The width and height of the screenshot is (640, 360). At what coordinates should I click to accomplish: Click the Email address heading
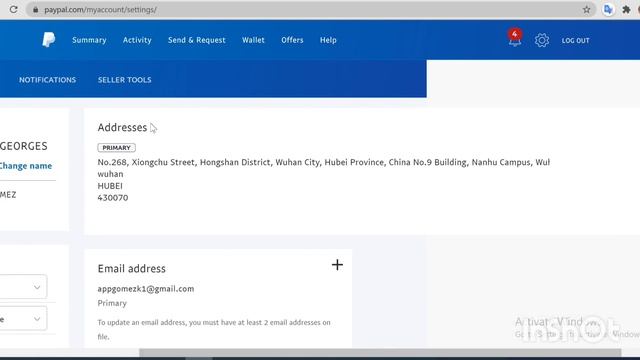pos(131,269)
